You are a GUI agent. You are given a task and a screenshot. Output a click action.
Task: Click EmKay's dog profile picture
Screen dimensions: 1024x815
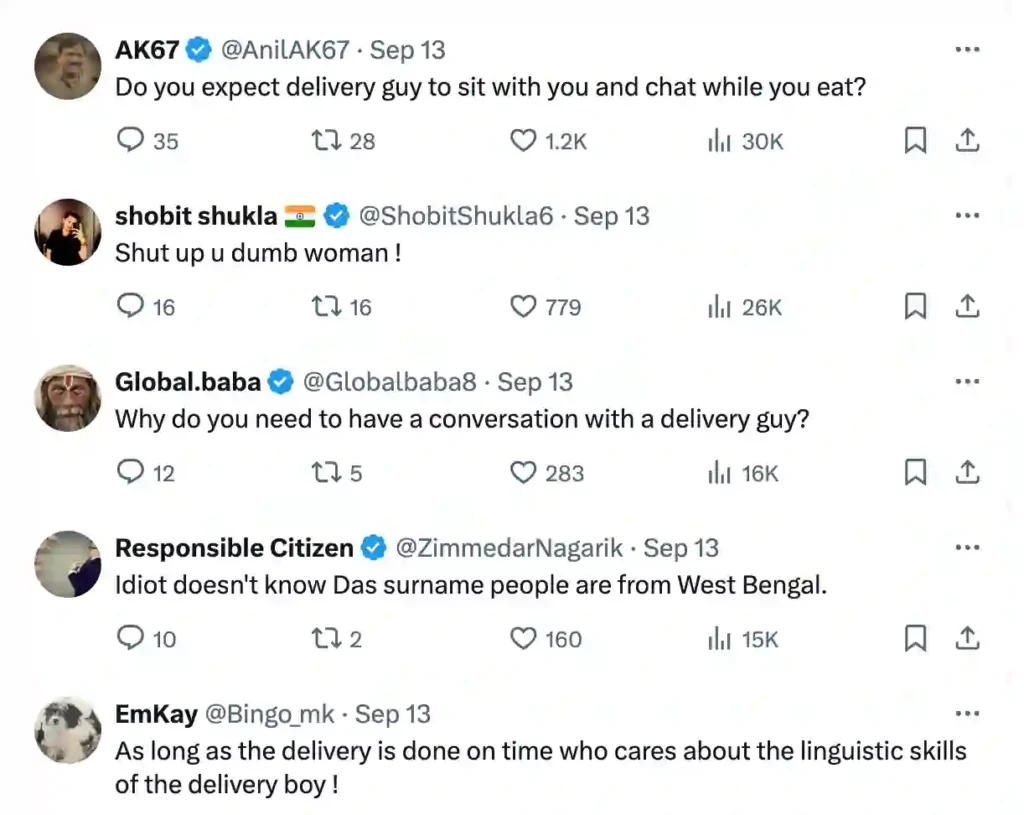(68, 730)
